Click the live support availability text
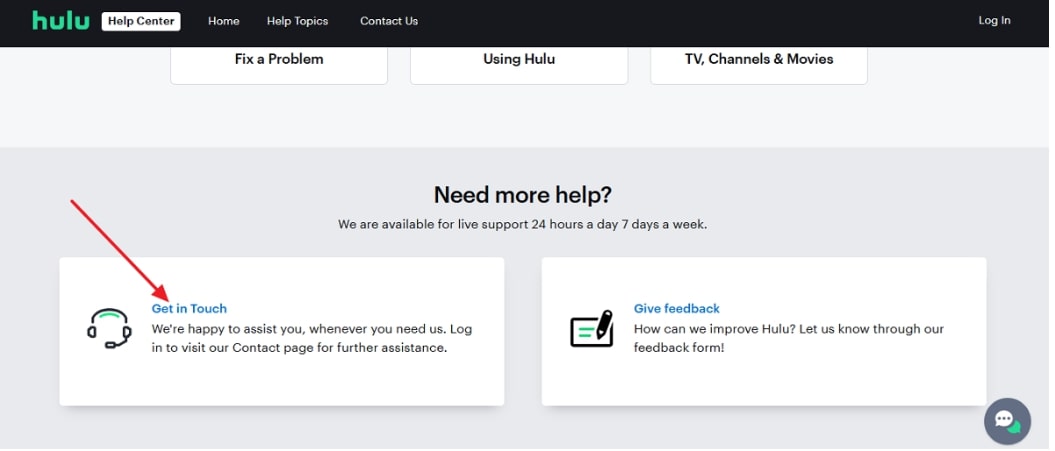 pos(523,225)
